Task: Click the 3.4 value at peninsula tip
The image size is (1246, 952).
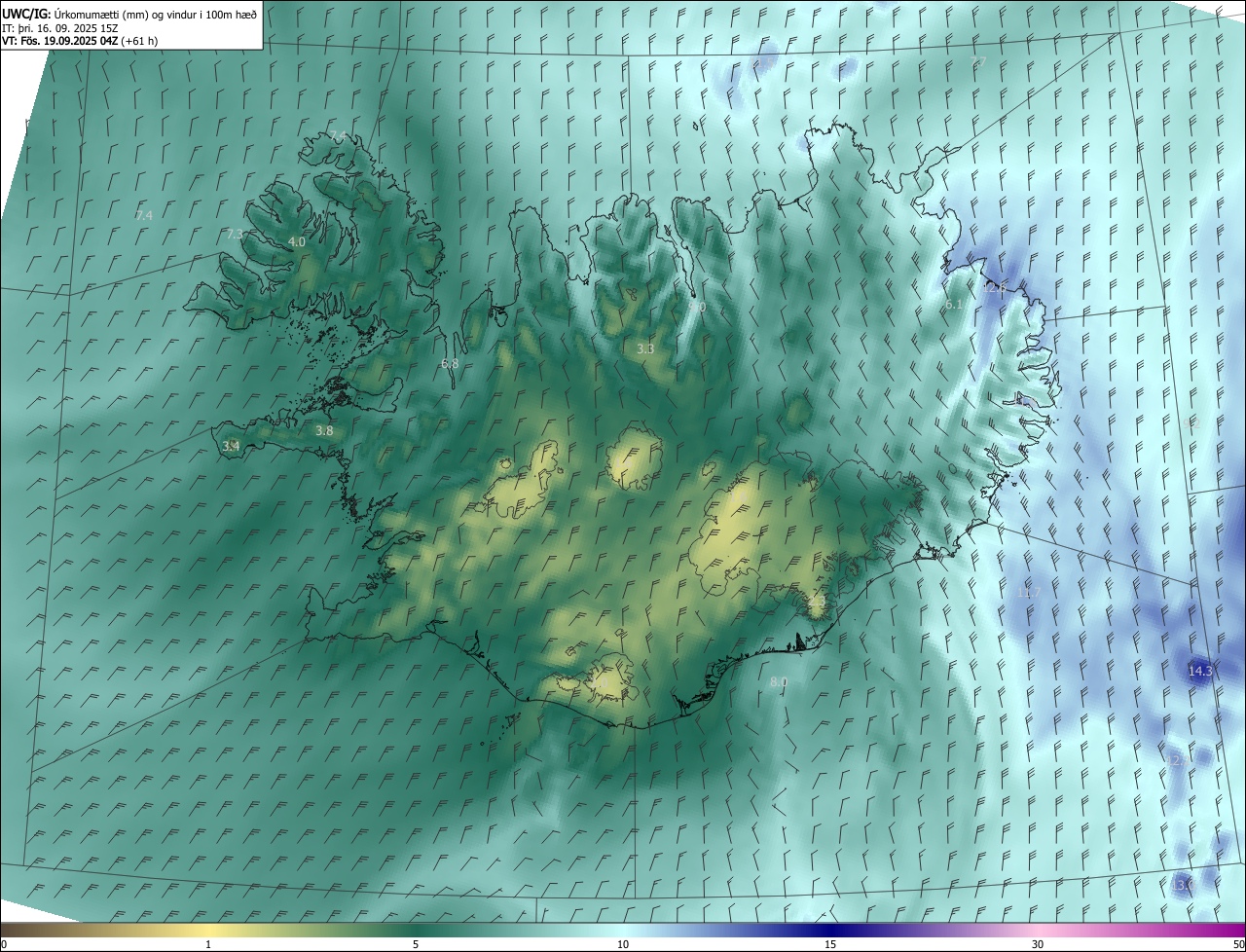Action: (231, 446)
